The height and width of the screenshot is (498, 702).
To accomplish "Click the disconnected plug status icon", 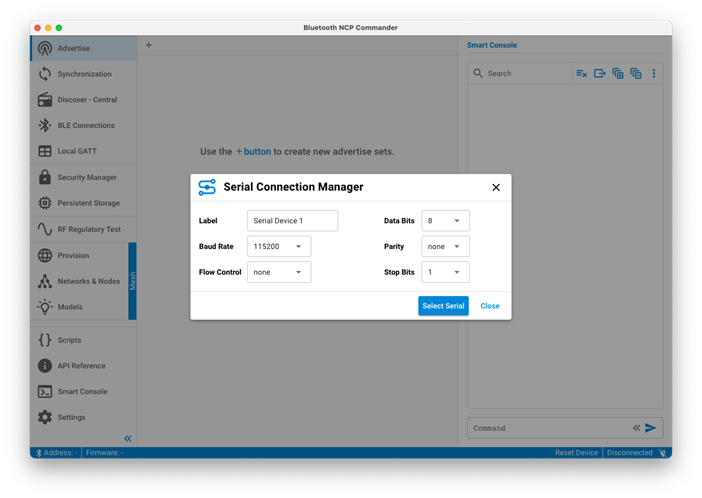I will click(x=662, y=453).
